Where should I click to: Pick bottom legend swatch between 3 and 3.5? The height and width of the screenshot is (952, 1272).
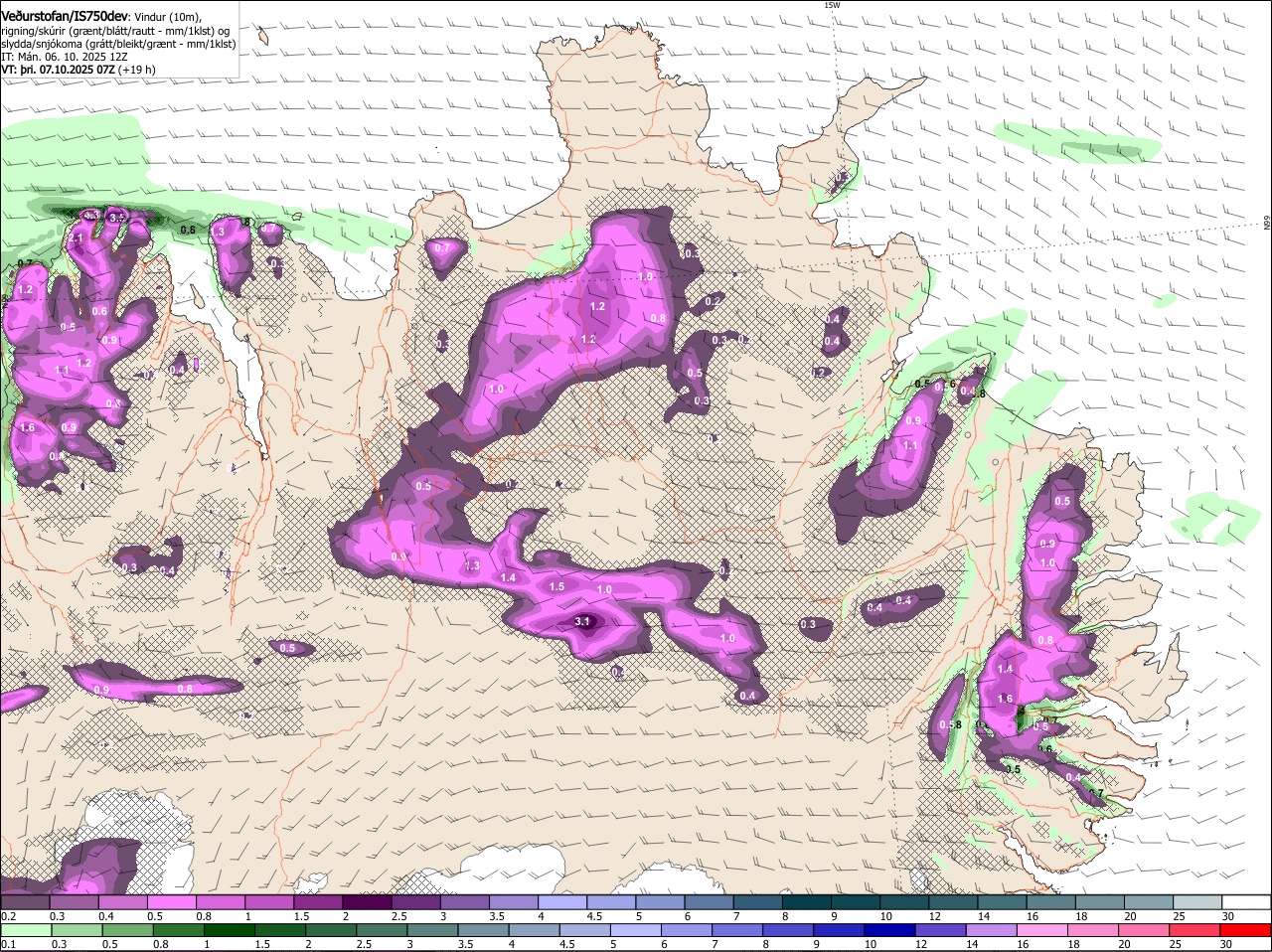tap(433, 930)
